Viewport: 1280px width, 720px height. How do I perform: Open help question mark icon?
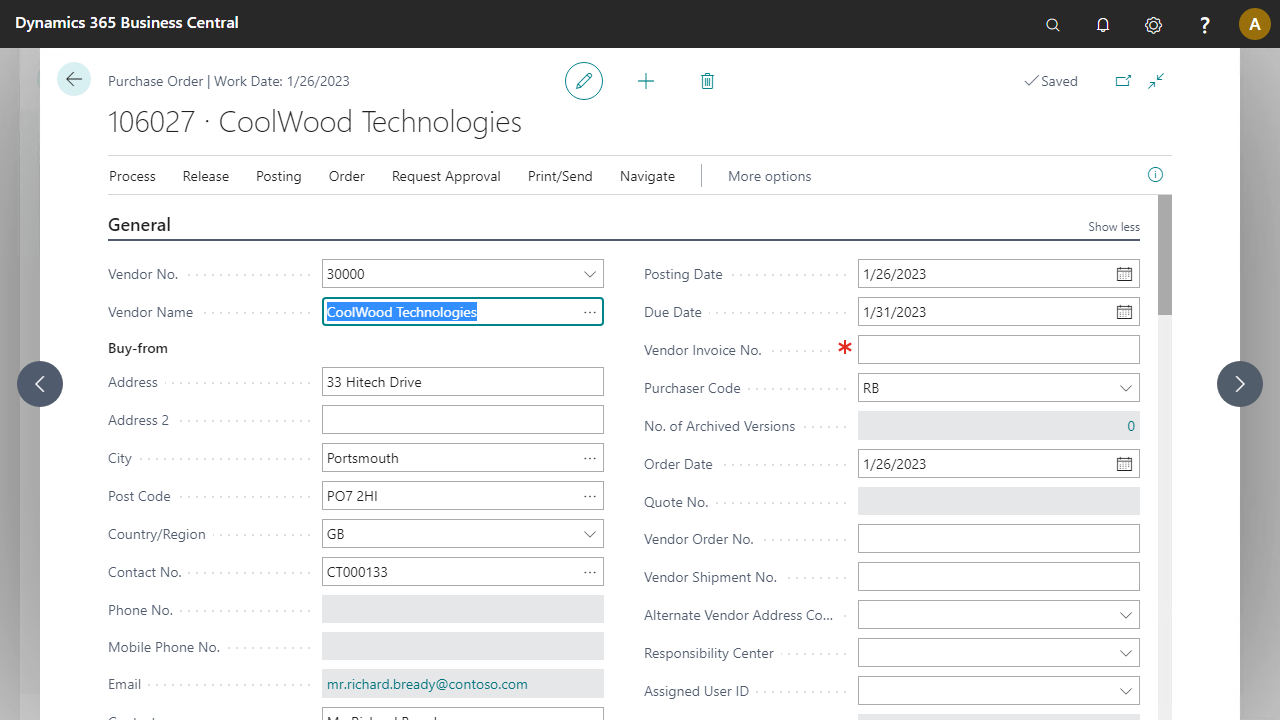tap(1205, 25)
